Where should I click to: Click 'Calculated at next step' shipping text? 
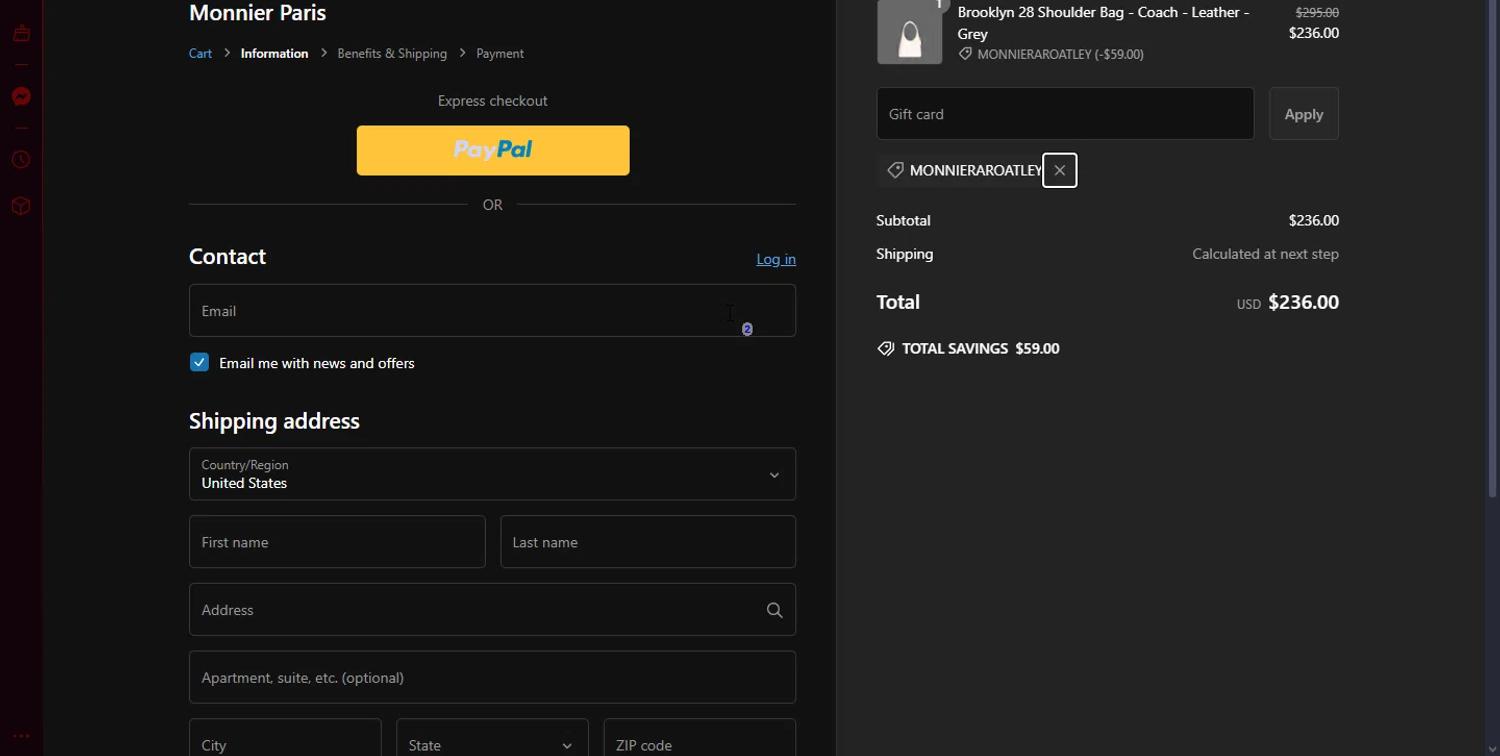click(x=1265, y=254)
